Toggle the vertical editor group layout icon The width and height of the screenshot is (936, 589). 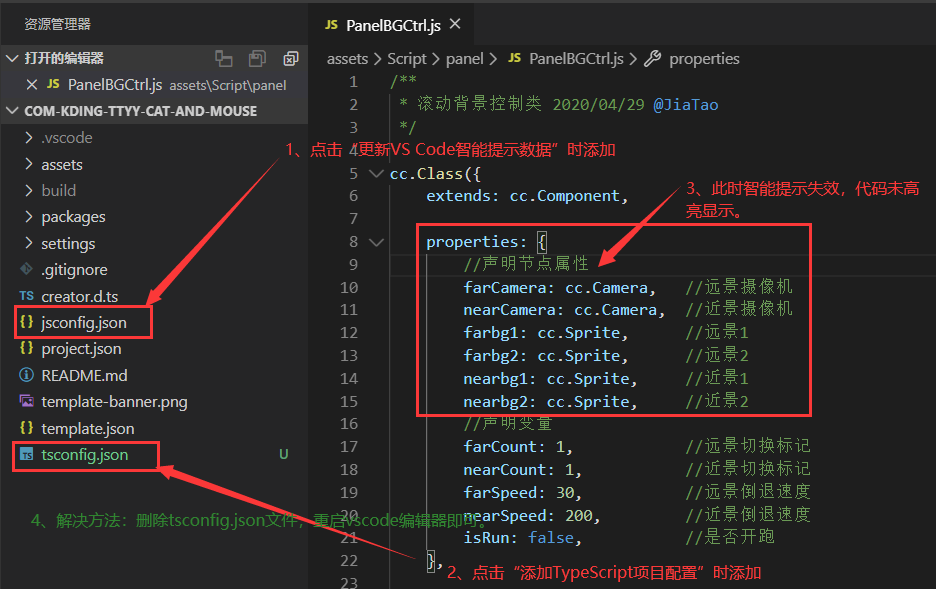click(223, 59)
